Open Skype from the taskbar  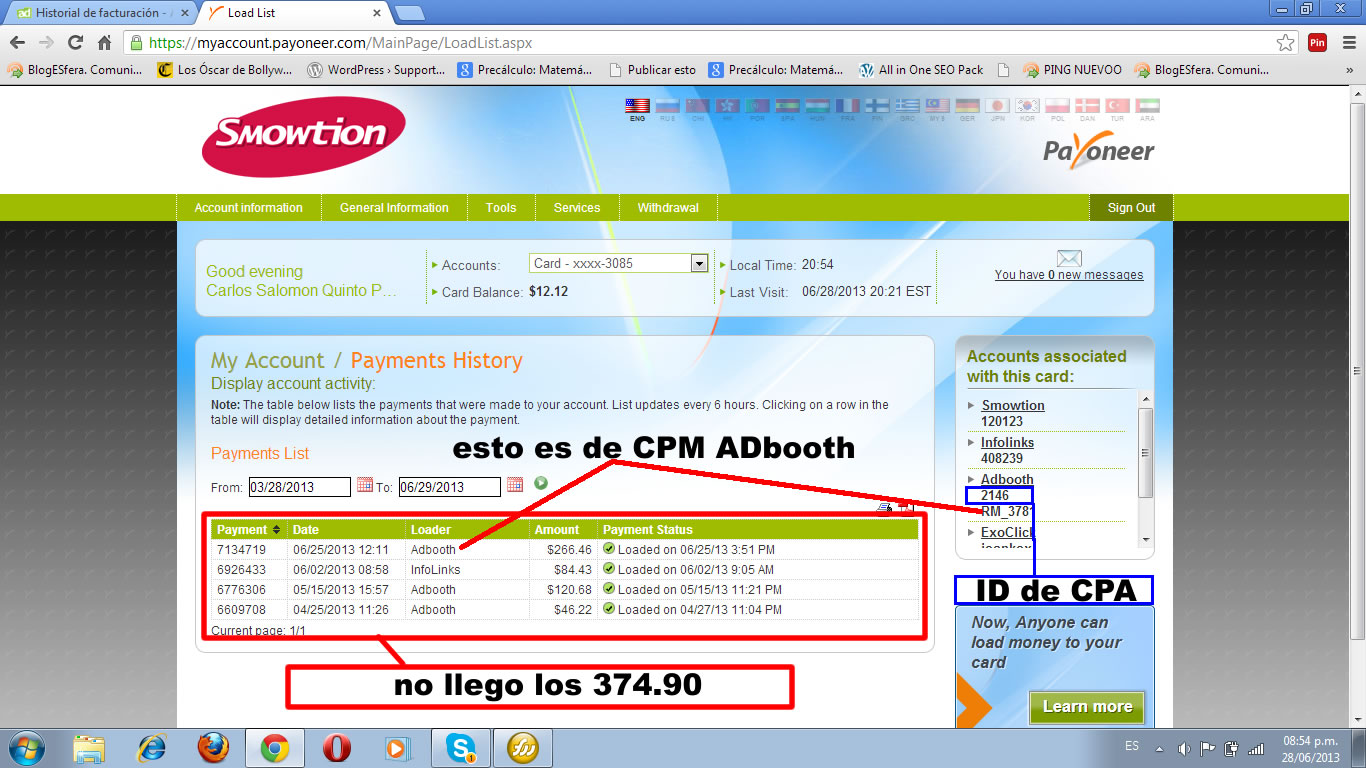pos(461,748)
